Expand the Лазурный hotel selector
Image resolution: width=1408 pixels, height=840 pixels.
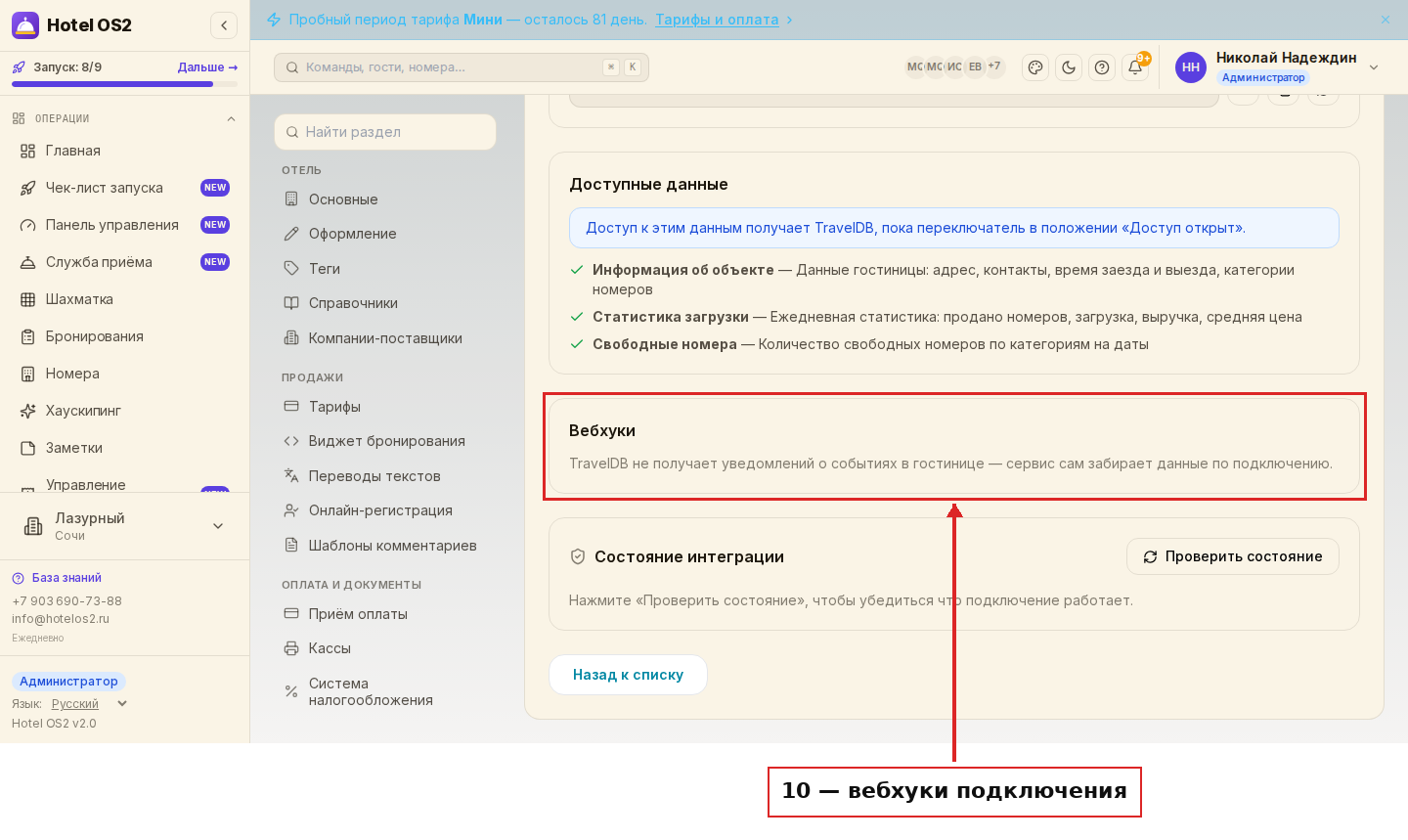(124, 526)
